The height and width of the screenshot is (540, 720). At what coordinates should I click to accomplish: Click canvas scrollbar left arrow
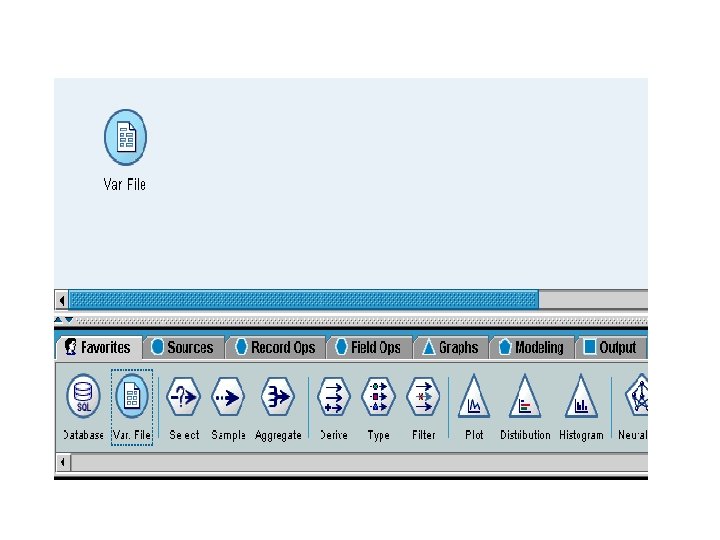point(62,300)
